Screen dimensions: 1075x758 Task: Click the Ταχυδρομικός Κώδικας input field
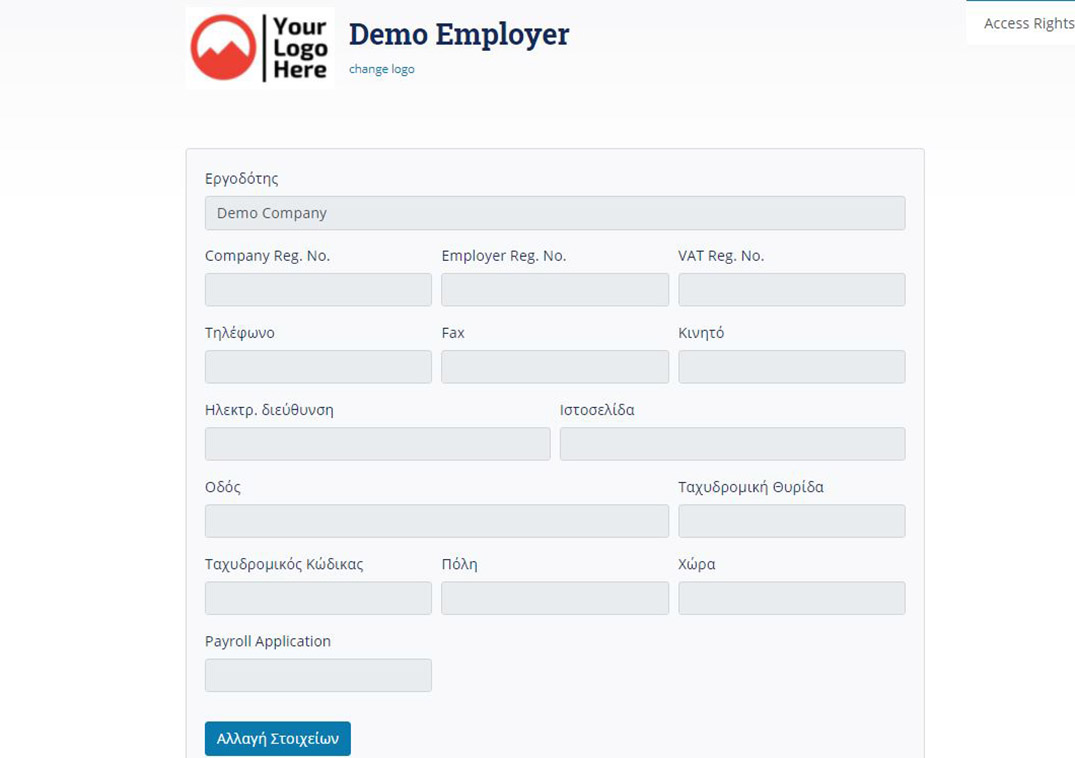[318, 598]
